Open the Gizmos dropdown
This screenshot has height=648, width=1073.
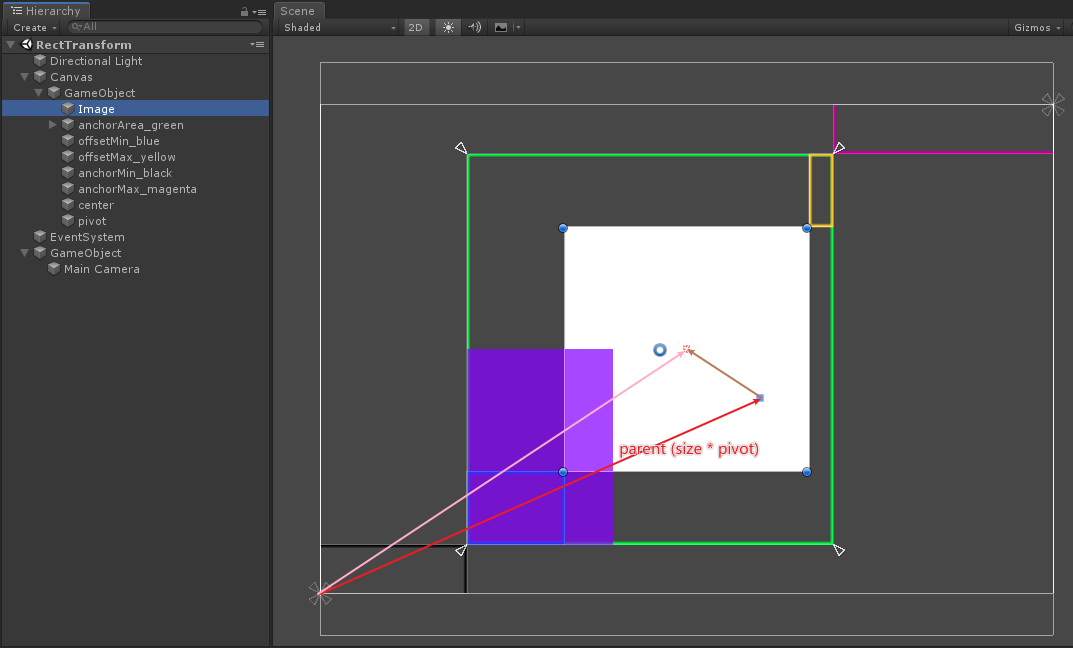pyautogui.click(x=1037, y=27)
